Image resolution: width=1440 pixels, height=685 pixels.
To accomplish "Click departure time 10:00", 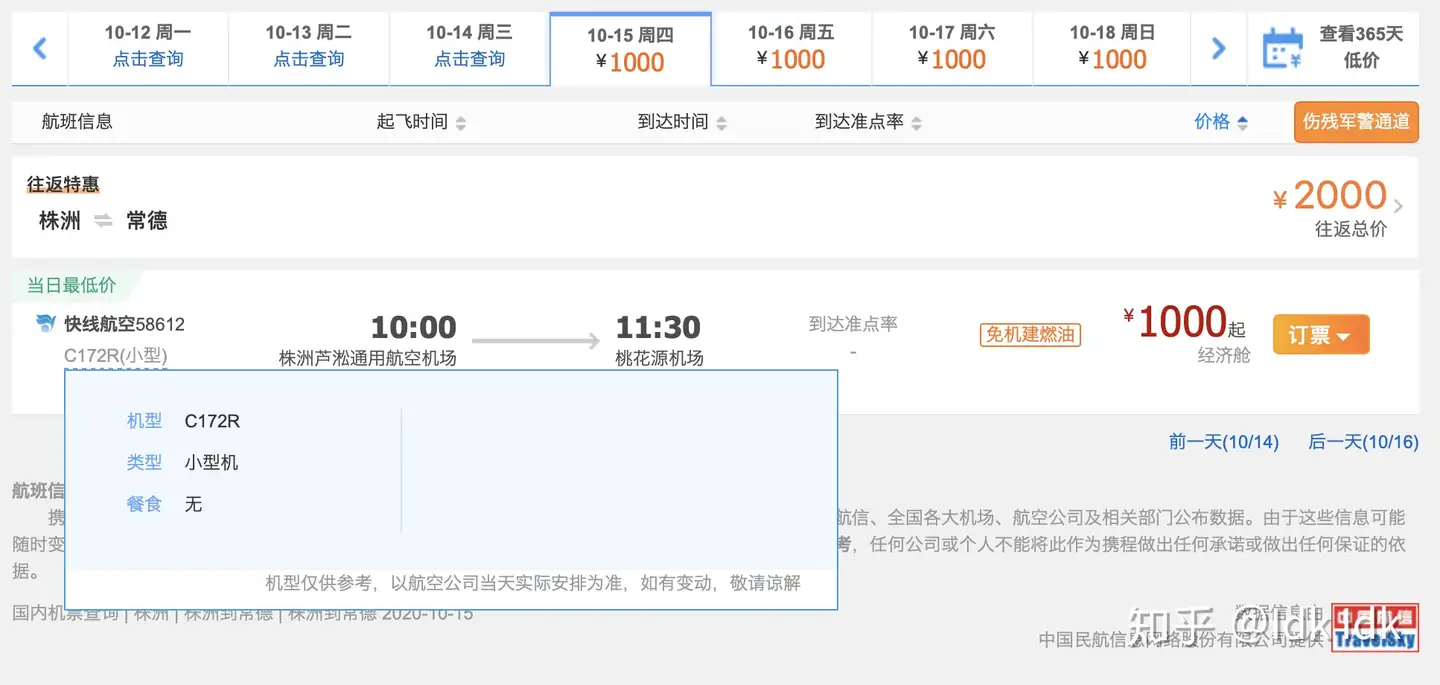I will point(413,327).
